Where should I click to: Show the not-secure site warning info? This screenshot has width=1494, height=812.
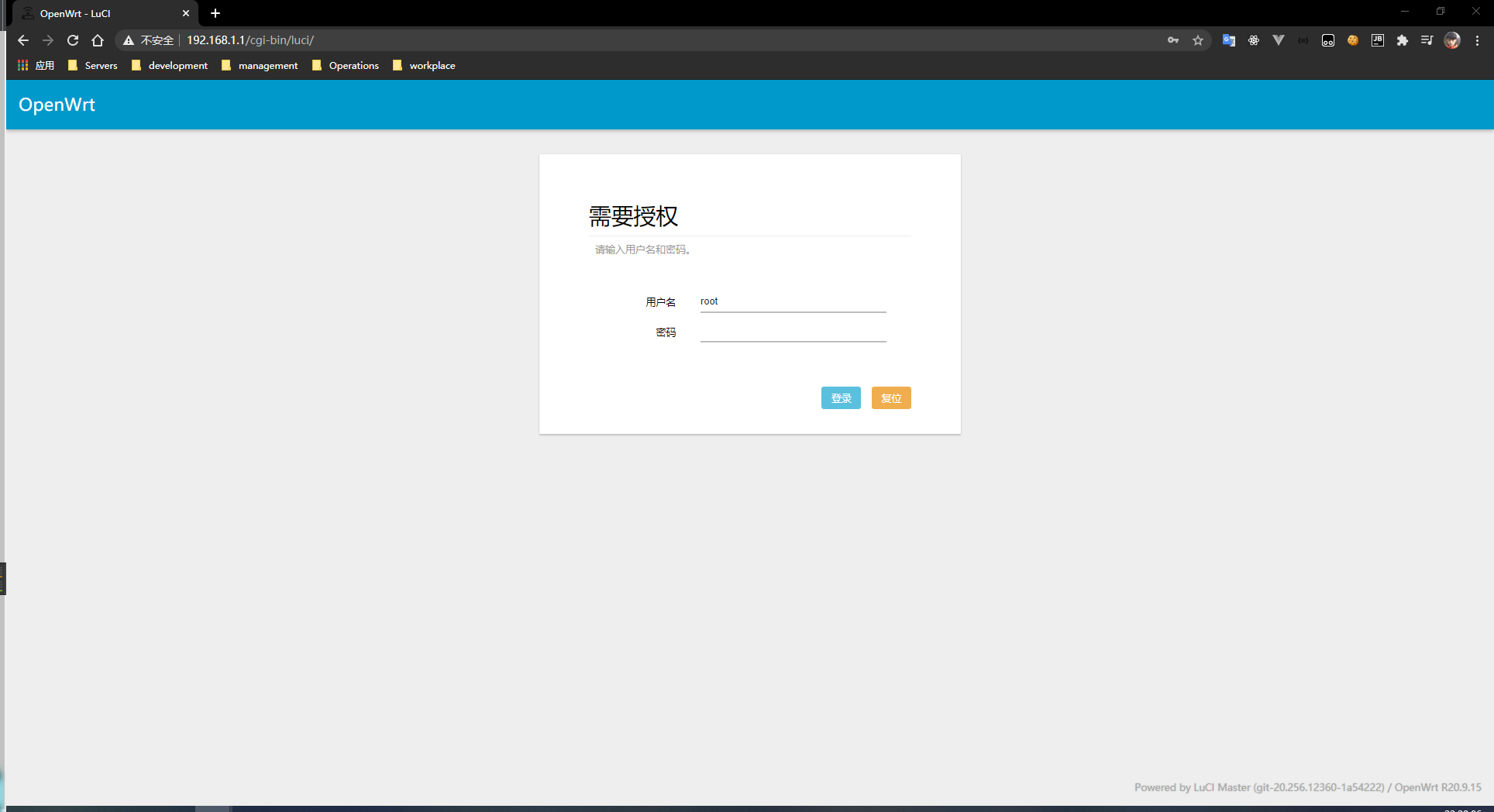(148, 40)
